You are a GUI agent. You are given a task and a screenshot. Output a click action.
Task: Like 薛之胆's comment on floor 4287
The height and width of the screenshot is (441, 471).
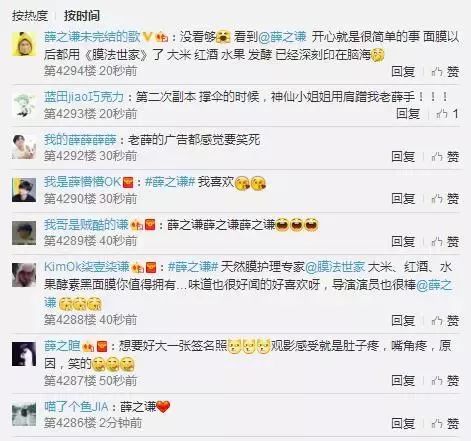(445, 380)
